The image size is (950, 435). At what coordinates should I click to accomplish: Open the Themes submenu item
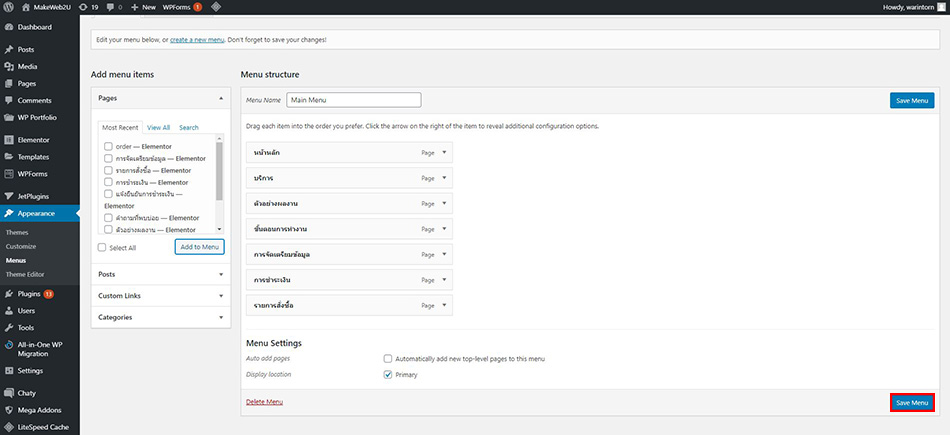coord(19,232)
